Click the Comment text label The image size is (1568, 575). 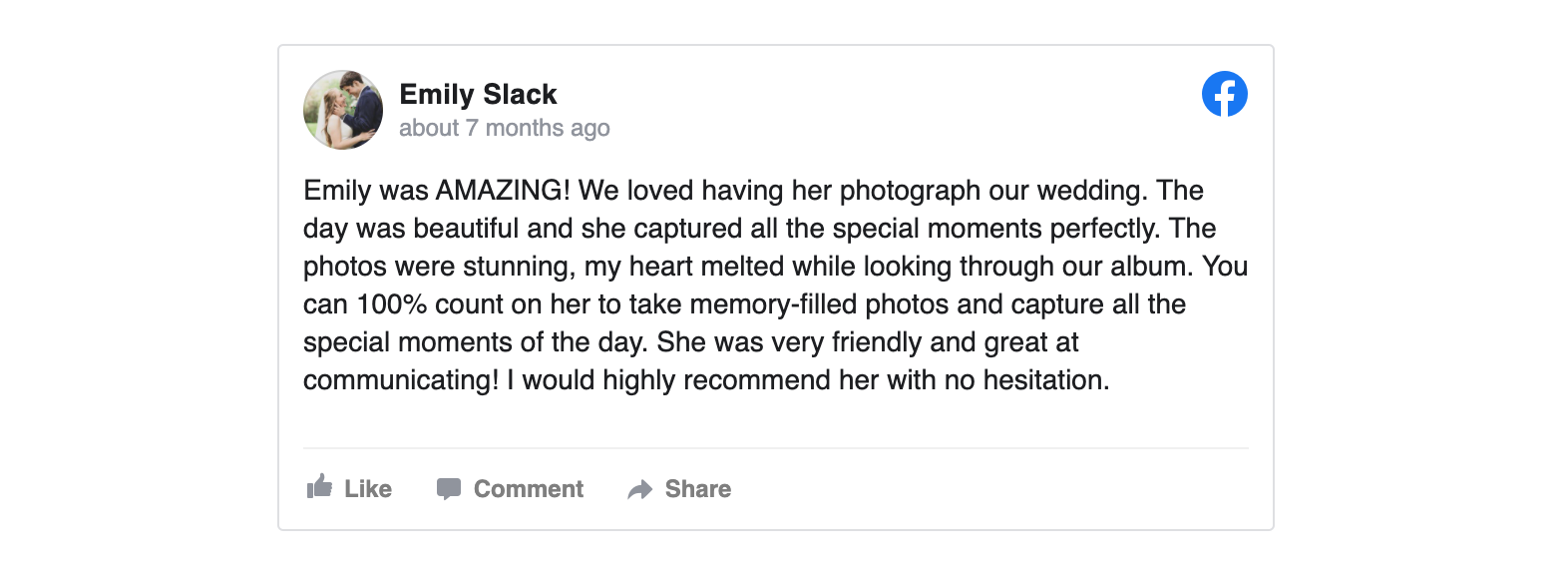(529, 489)
